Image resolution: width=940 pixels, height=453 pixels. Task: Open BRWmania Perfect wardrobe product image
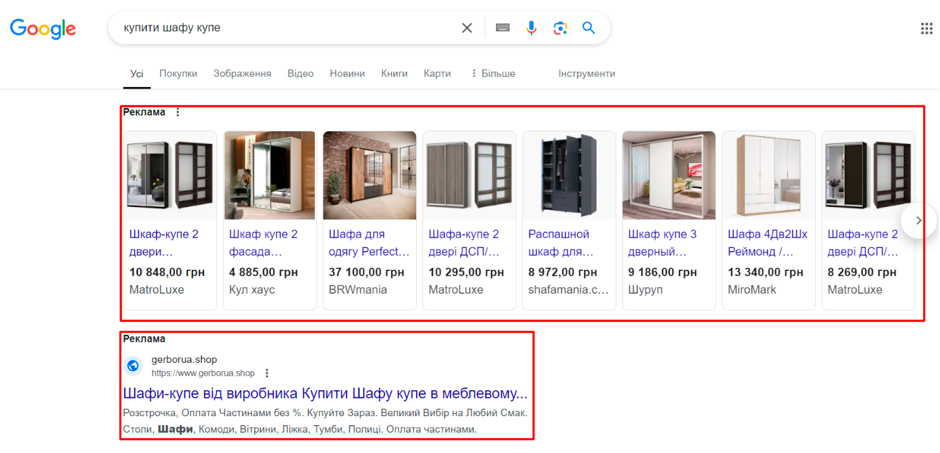tap(369, 175)
